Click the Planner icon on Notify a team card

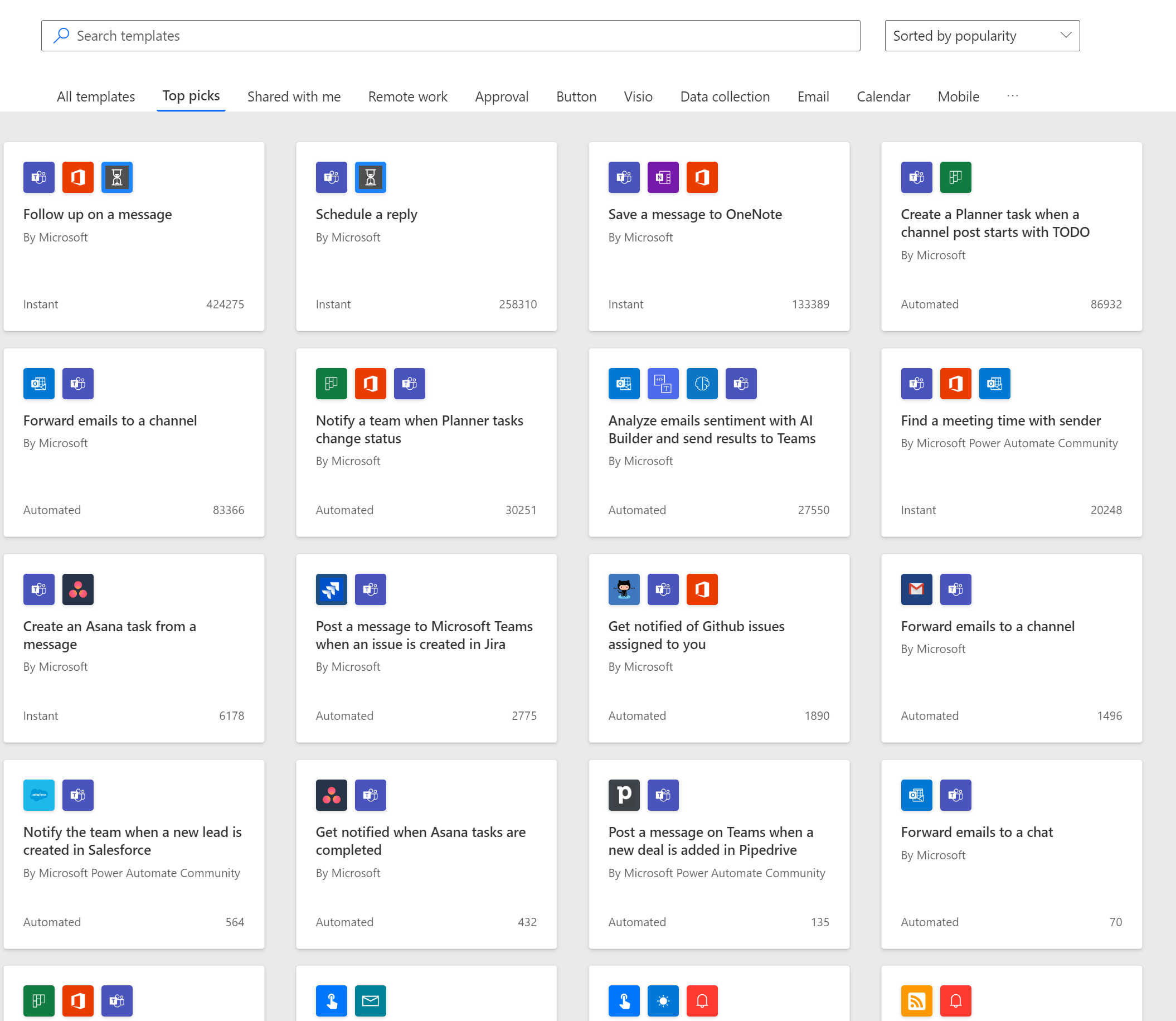click(332, 384)
